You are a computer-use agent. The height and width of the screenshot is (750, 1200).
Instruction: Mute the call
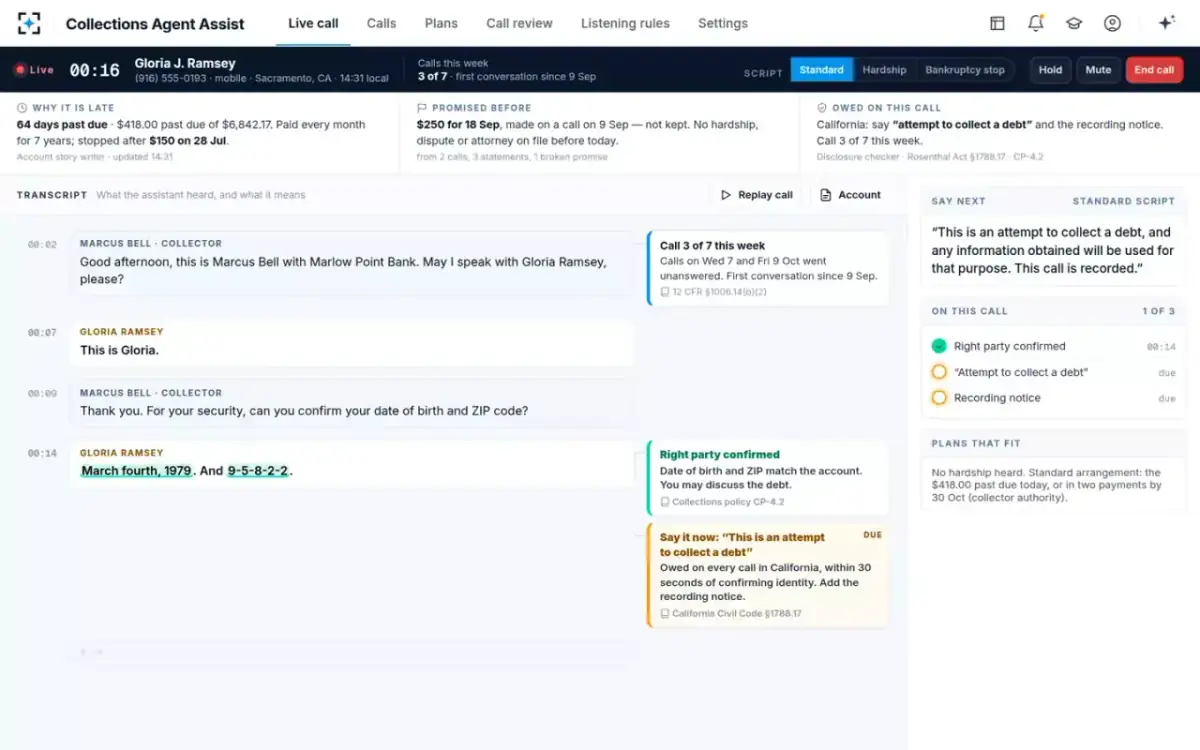point(1098,70)
